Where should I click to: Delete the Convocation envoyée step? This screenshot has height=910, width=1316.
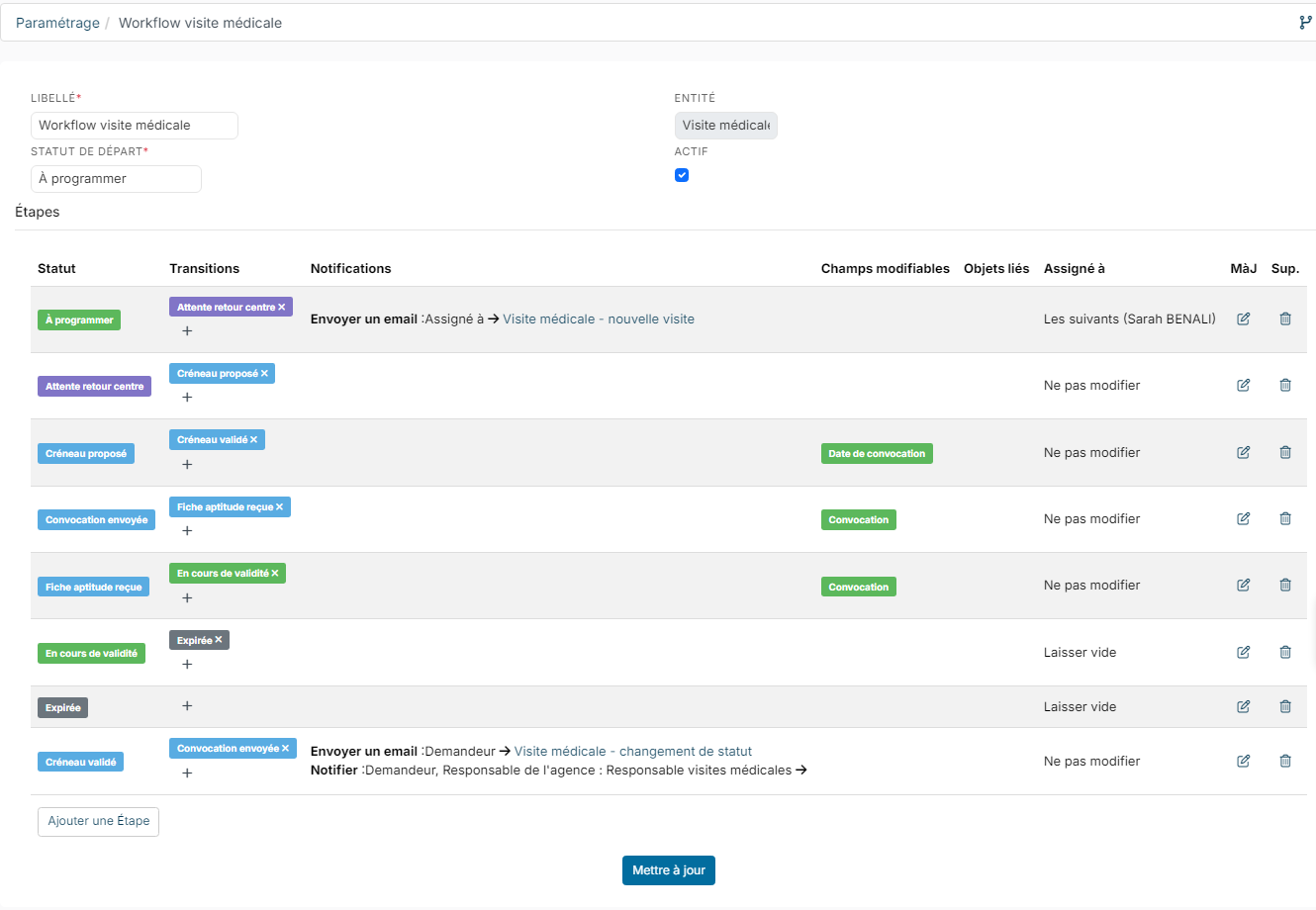(x=1285, y=518)
